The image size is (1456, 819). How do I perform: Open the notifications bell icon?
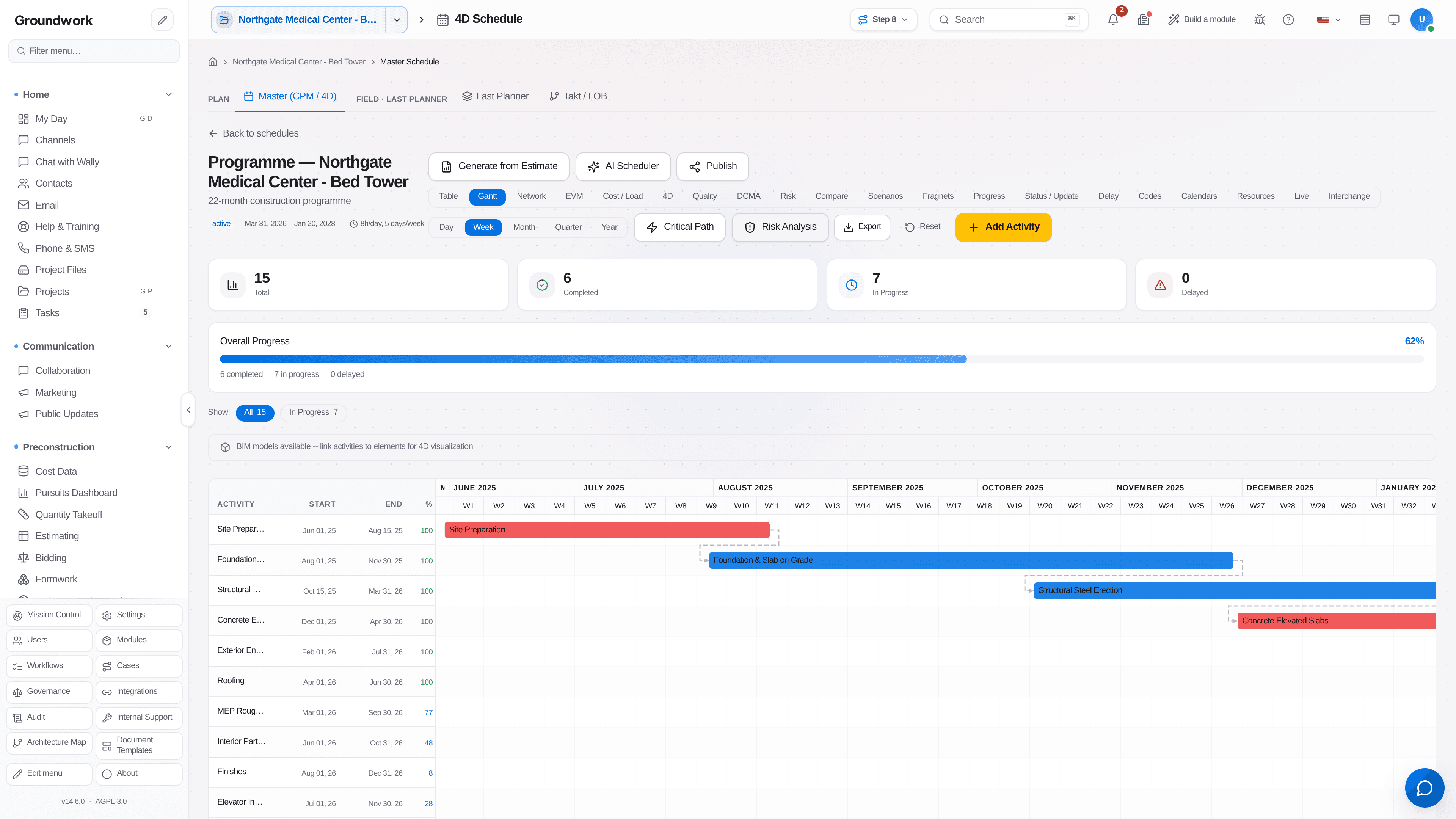[x=1113, y=20]
